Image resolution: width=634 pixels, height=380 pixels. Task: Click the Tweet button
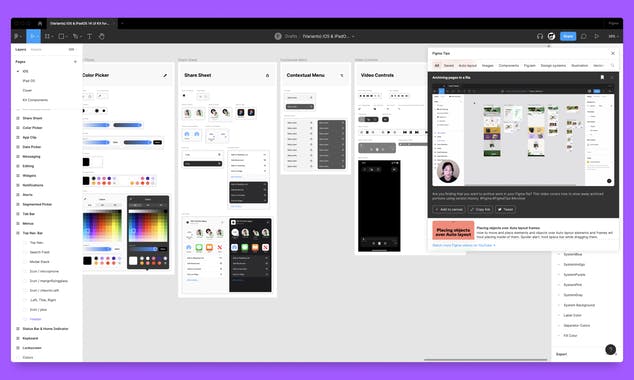coord(505,209)
